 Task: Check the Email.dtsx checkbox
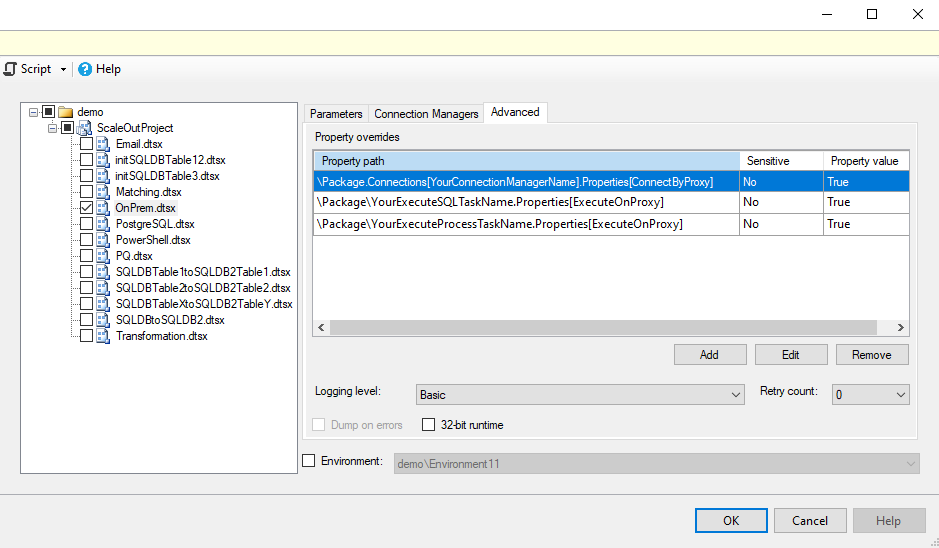coord(86,144)
